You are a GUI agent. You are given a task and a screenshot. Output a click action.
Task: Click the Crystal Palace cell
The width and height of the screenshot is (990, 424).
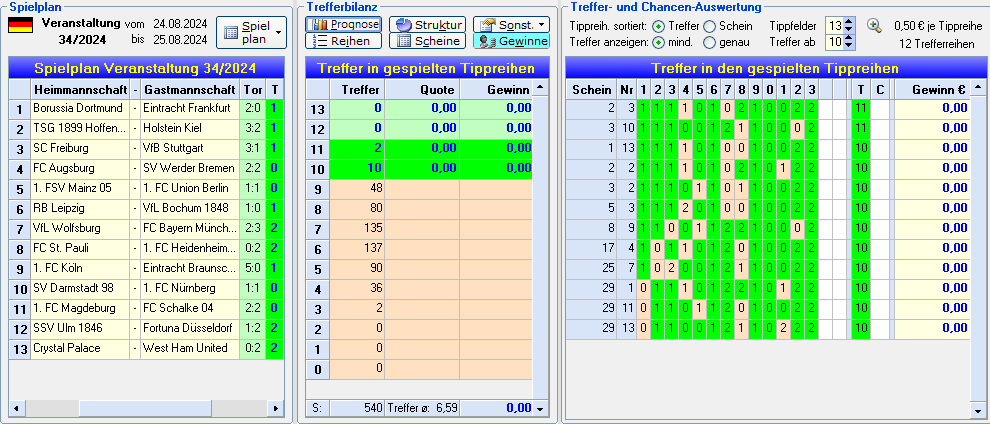tap(80, 348)
